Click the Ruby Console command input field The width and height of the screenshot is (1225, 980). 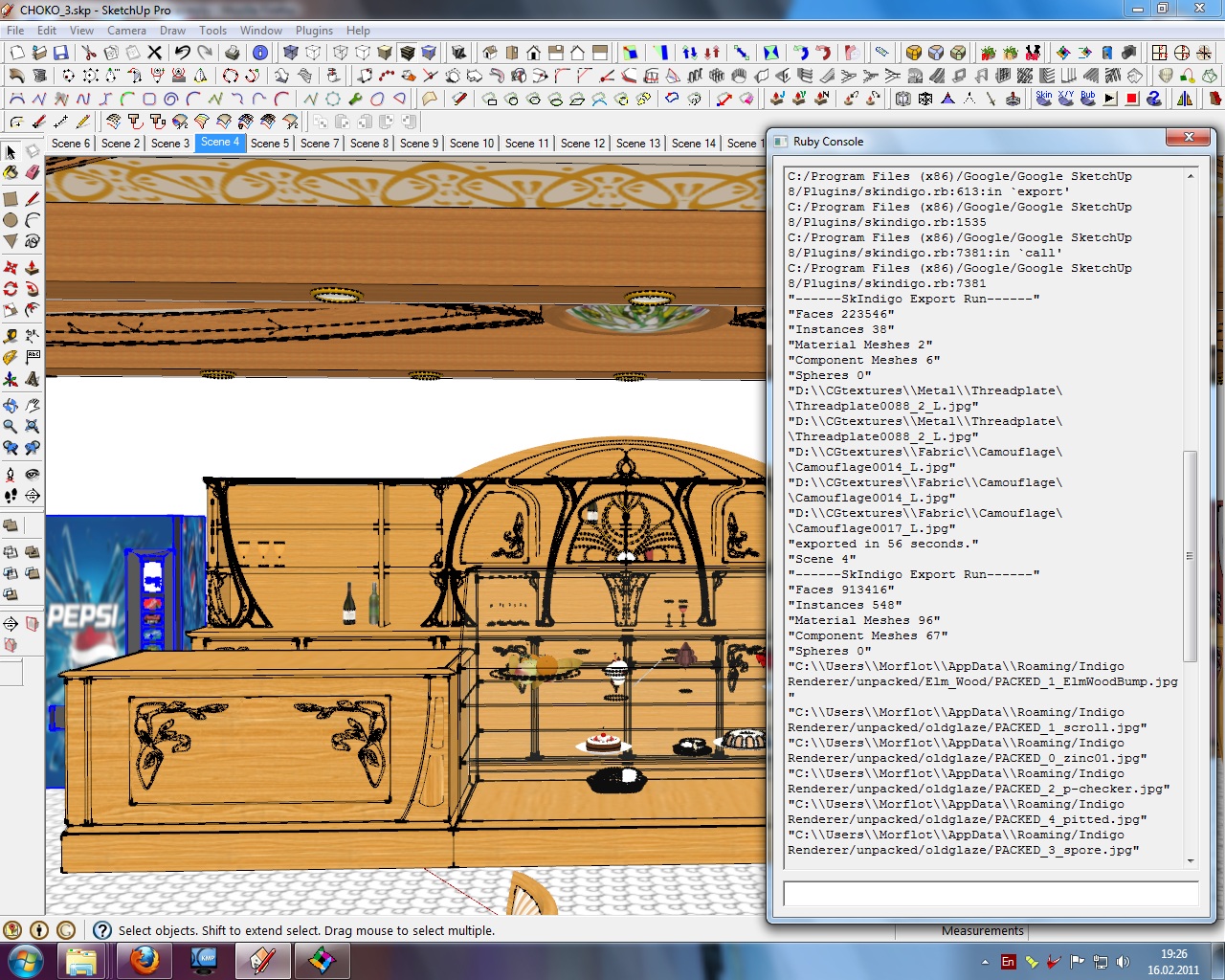(x=991, y=894)
